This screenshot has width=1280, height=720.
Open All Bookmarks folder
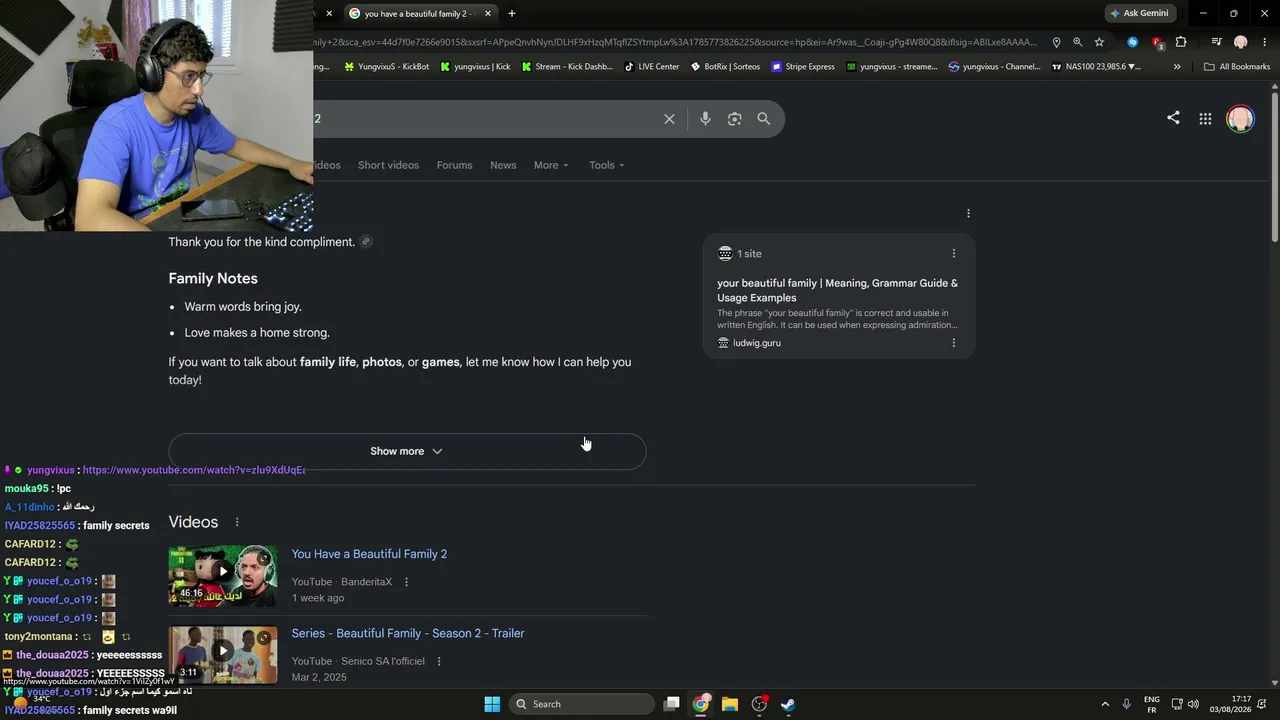[1237, 67]
